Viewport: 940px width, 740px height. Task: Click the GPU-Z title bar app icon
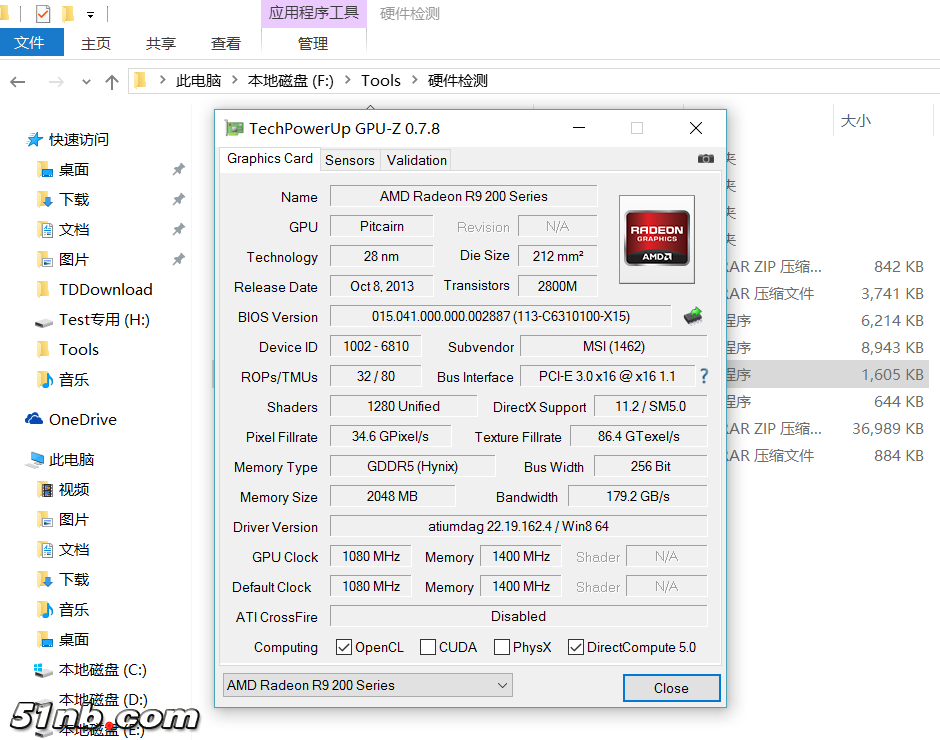[234, 128]
